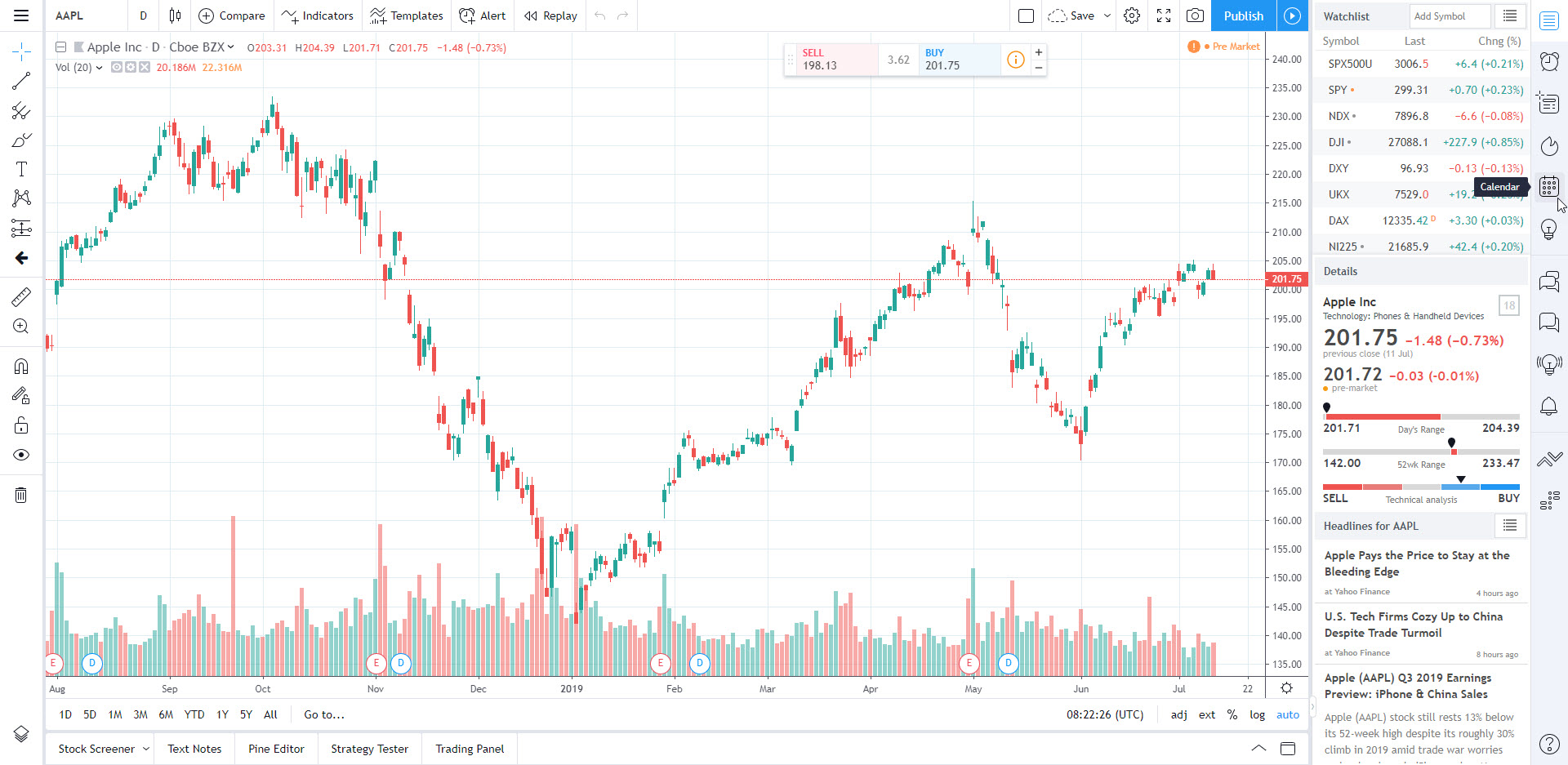Click the SELL 198.13 button
The height and width of the screenshot is (765, 1568).
pos(838,60)
